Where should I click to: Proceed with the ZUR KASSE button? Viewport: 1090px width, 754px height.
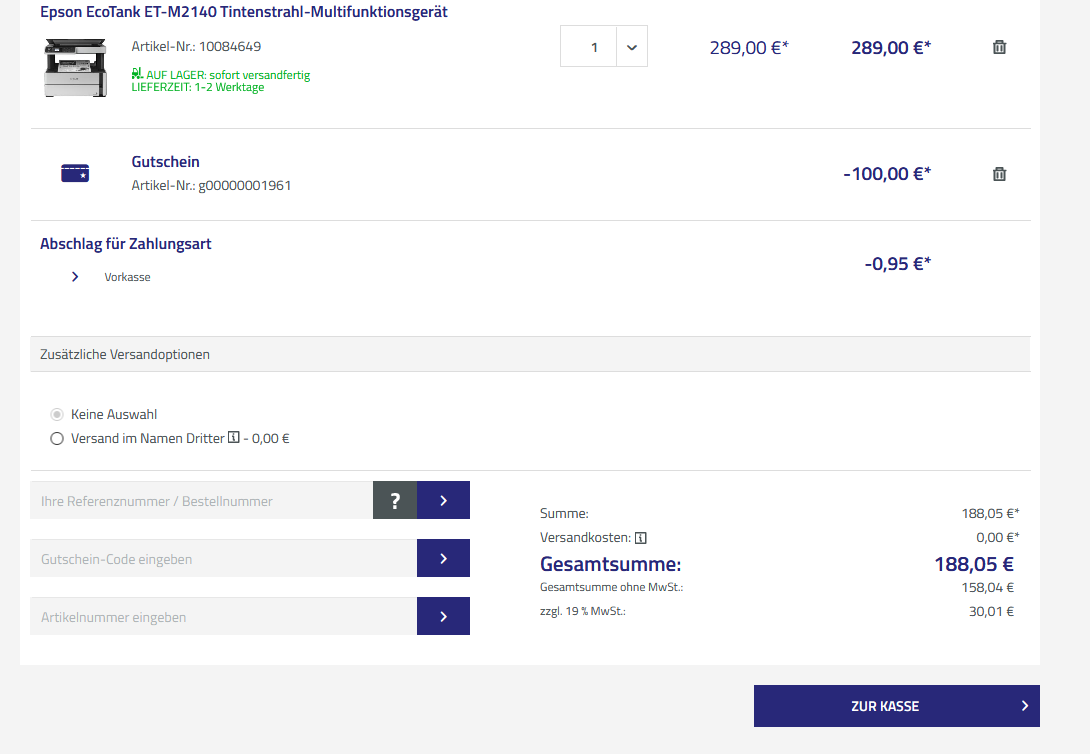[896, 706]
